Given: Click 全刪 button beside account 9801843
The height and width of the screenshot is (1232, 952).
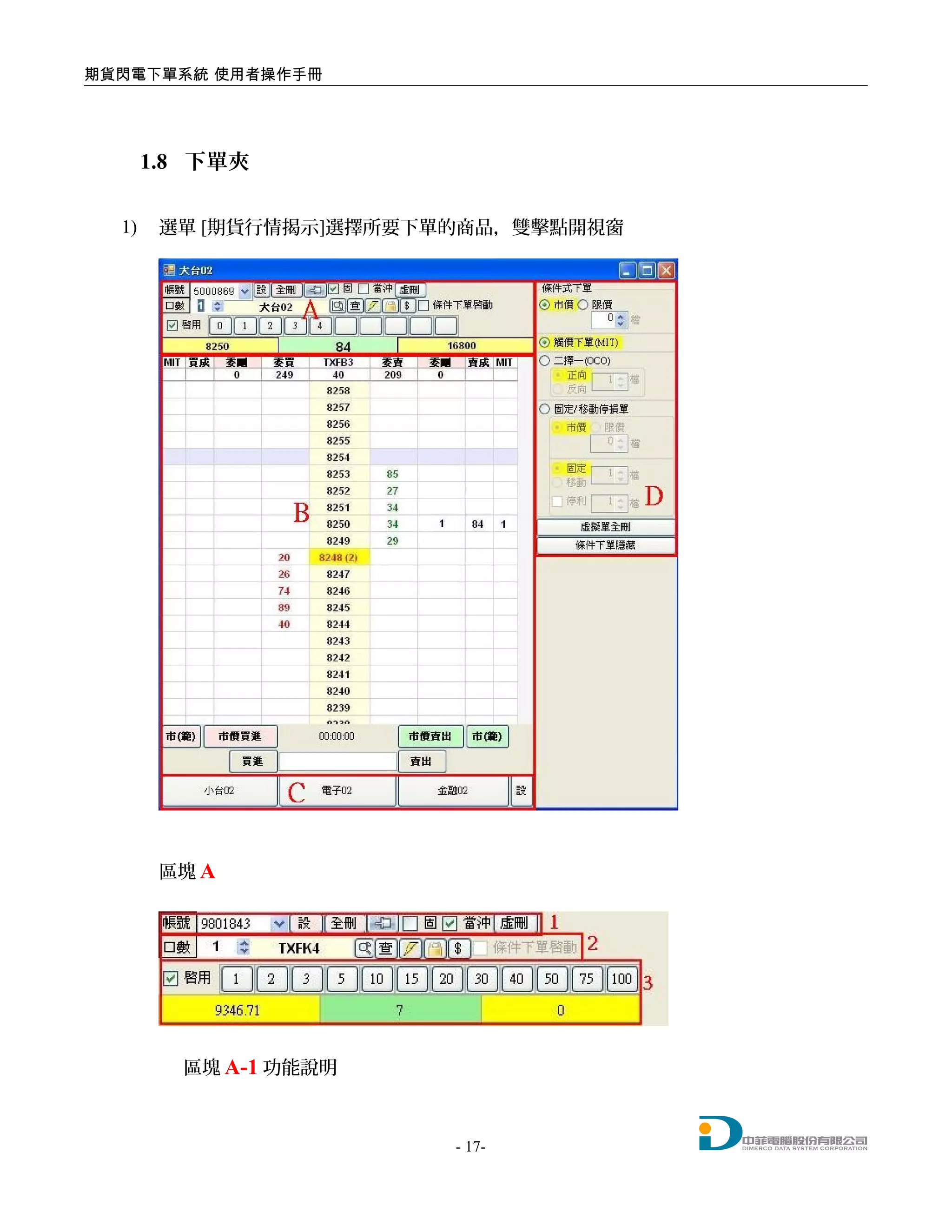Looking at the screenshot, I should [344, 923].
